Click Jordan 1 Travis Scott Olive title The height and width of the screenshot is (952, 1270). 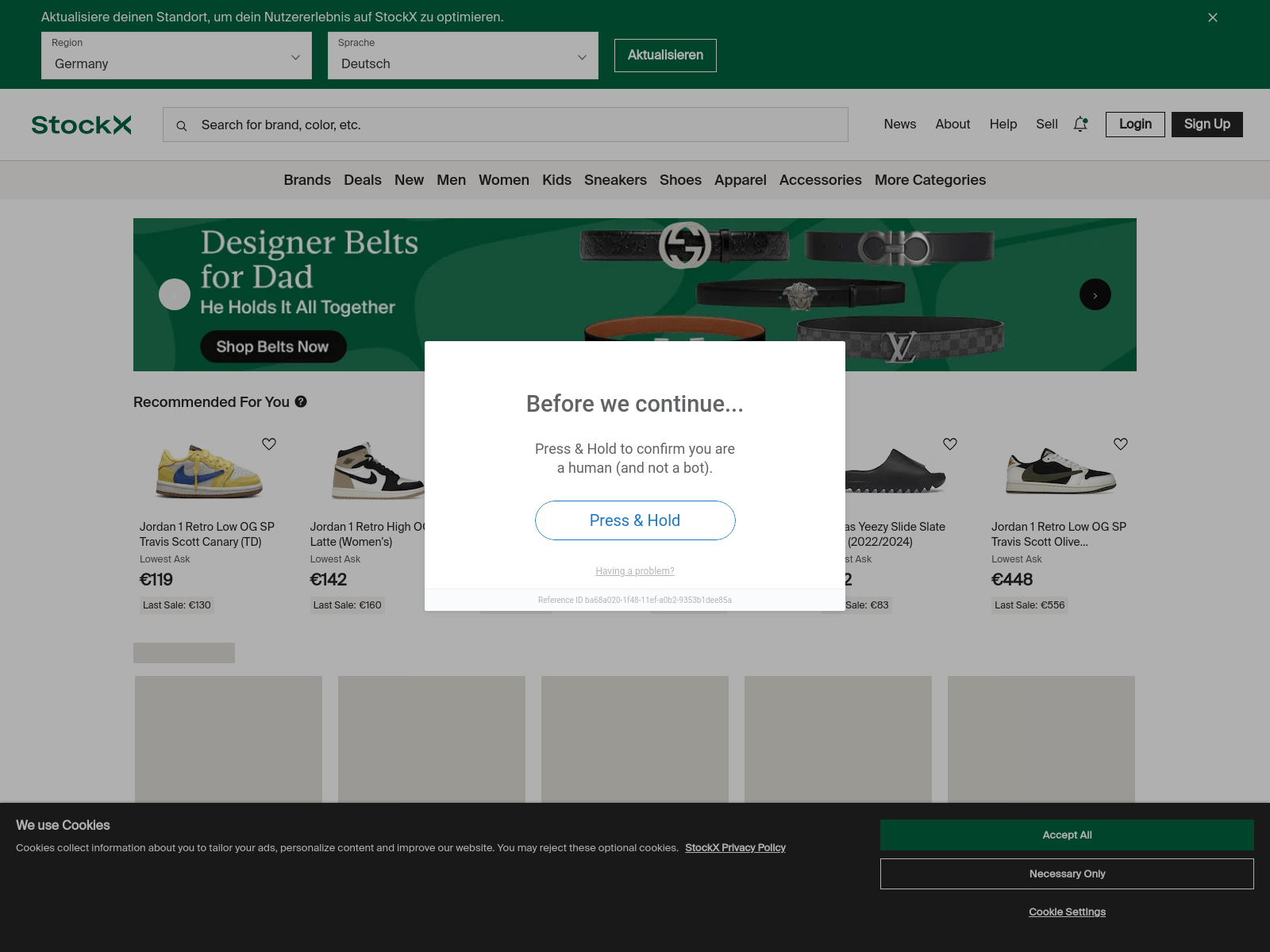click(1059, 534)
